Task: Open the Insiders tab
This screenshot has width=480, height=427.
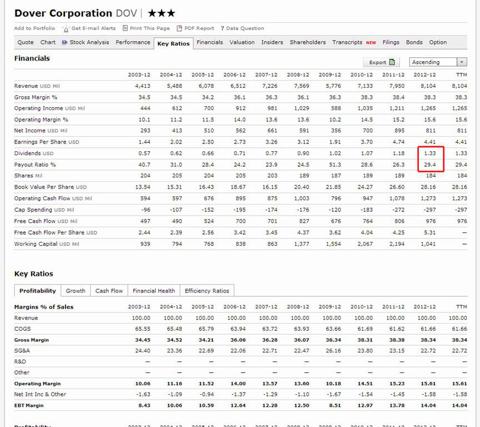Action: point(272,42)
